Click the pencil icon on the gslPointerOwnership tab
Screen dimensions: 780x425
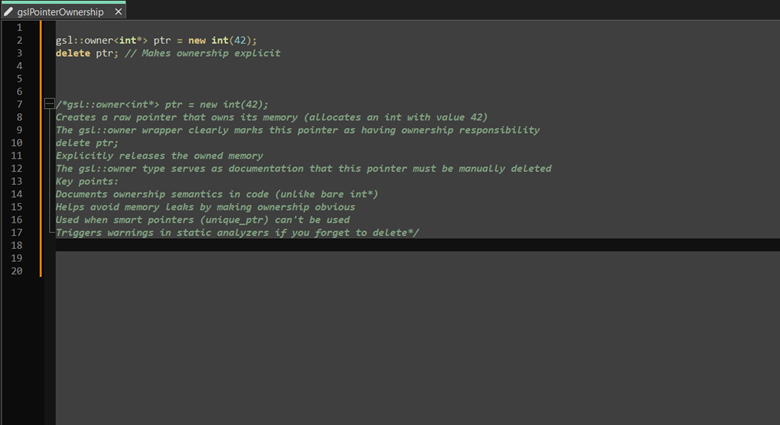coord(9,11)
